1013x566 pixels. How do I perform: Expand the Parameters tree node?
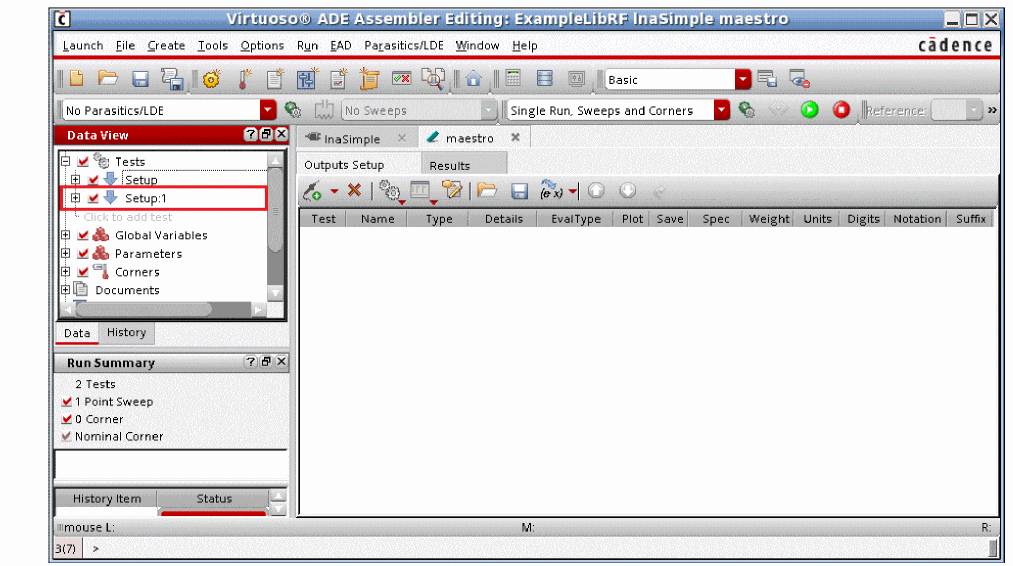65,253
